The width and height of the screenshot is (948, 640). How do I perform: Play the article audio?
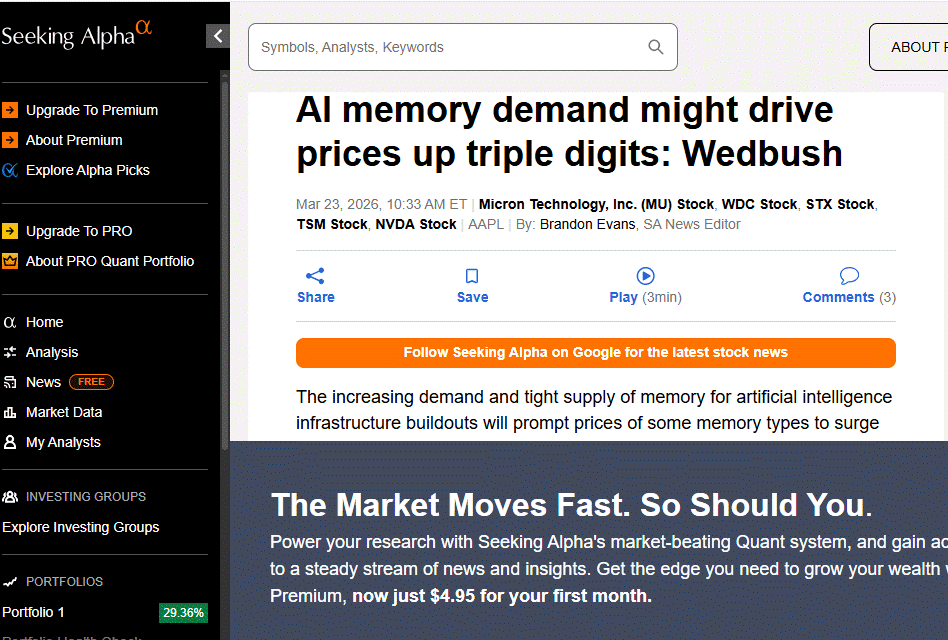coord(645,276)
